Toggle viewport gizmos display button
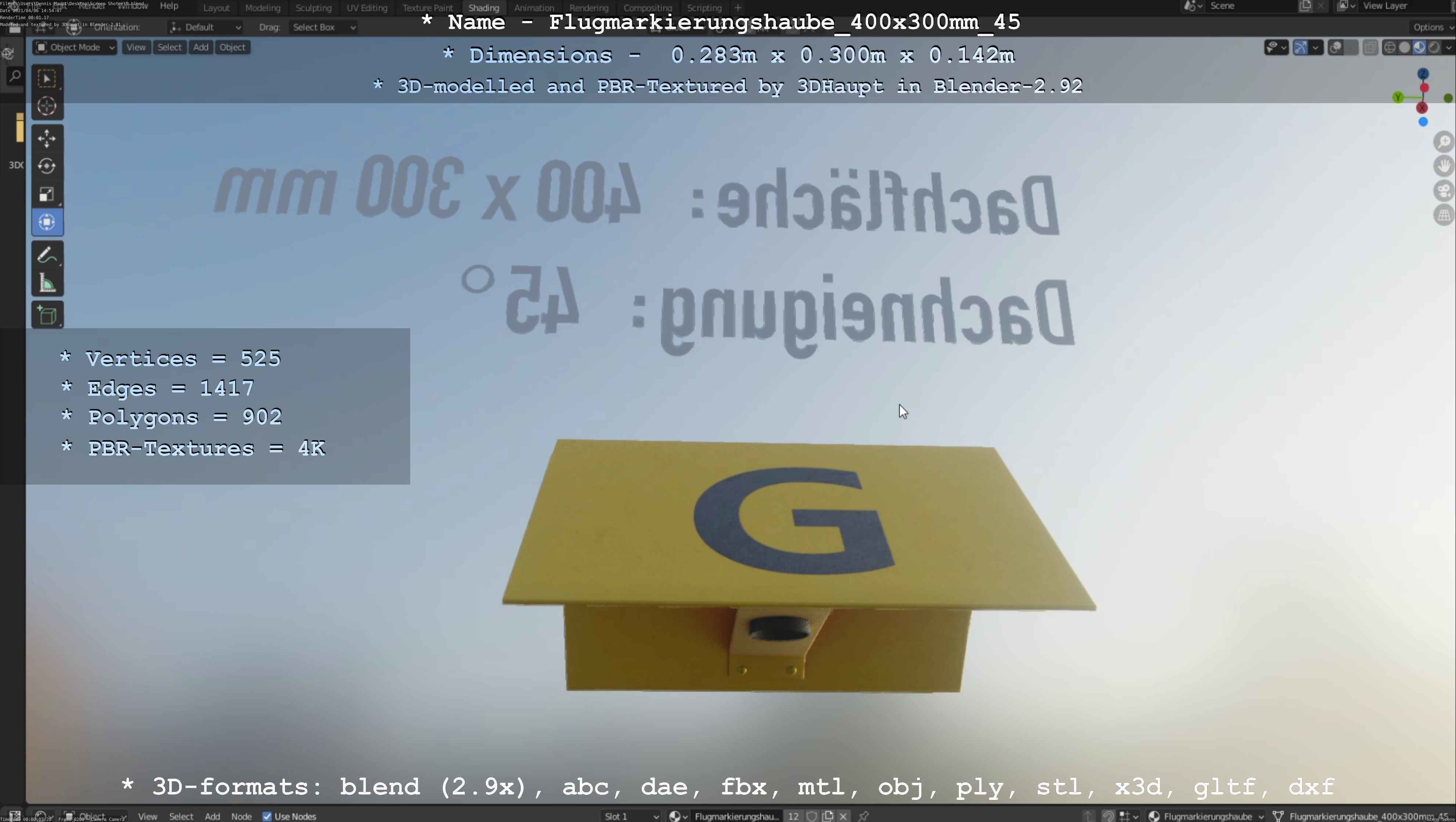This screenshot has width=1456, height=822. (x=1300, y=47)
